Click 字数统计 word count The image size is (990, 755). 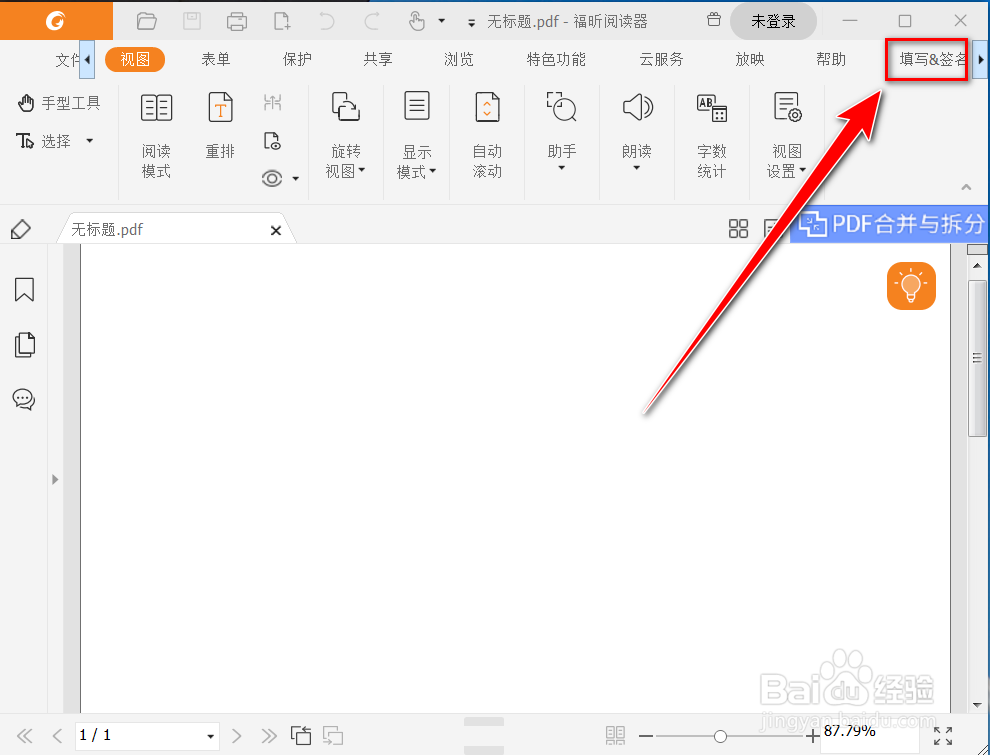click(x=712, y=136)
